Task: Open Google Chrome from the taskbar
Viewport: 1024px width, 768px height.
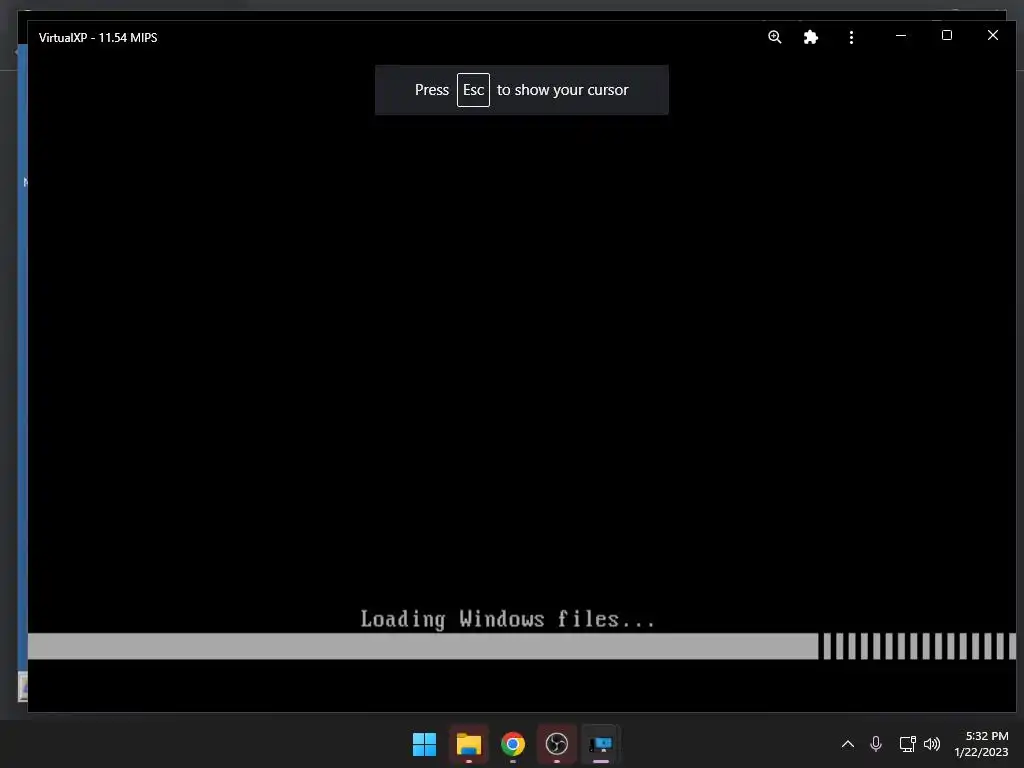Action: [513, 744]
